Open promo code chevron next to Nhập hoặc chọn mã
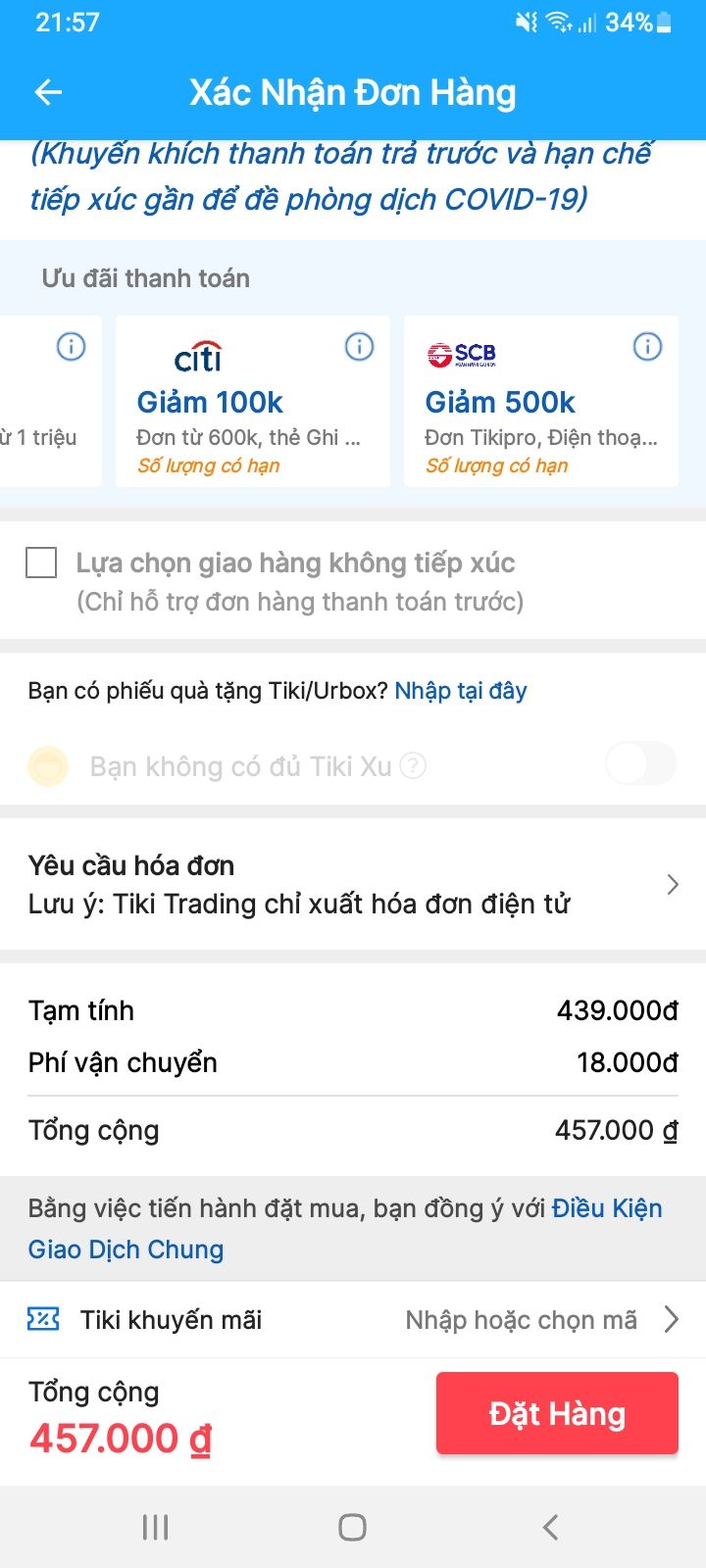The width and height of the screenshot is (706, 1568). [672, 1319]
